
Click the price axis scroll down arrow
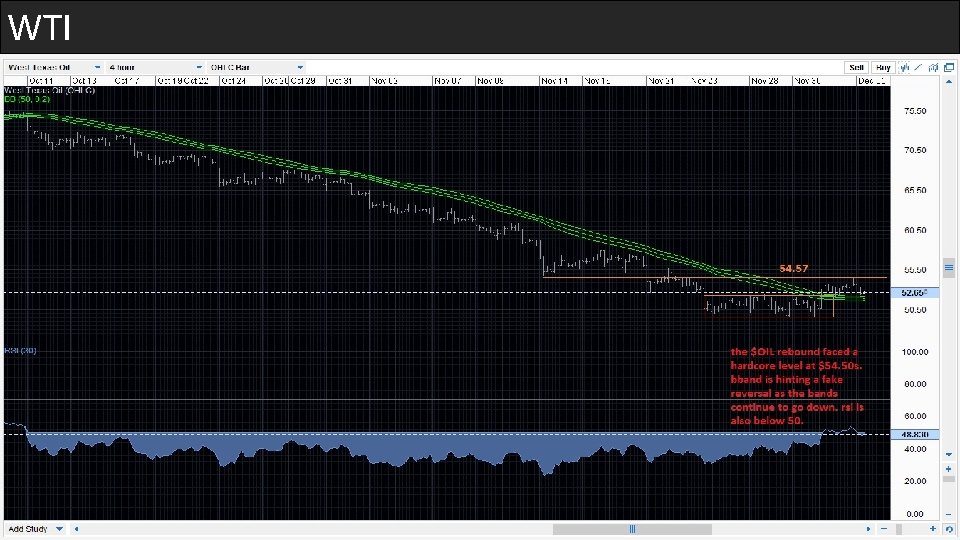click(949, 455)
